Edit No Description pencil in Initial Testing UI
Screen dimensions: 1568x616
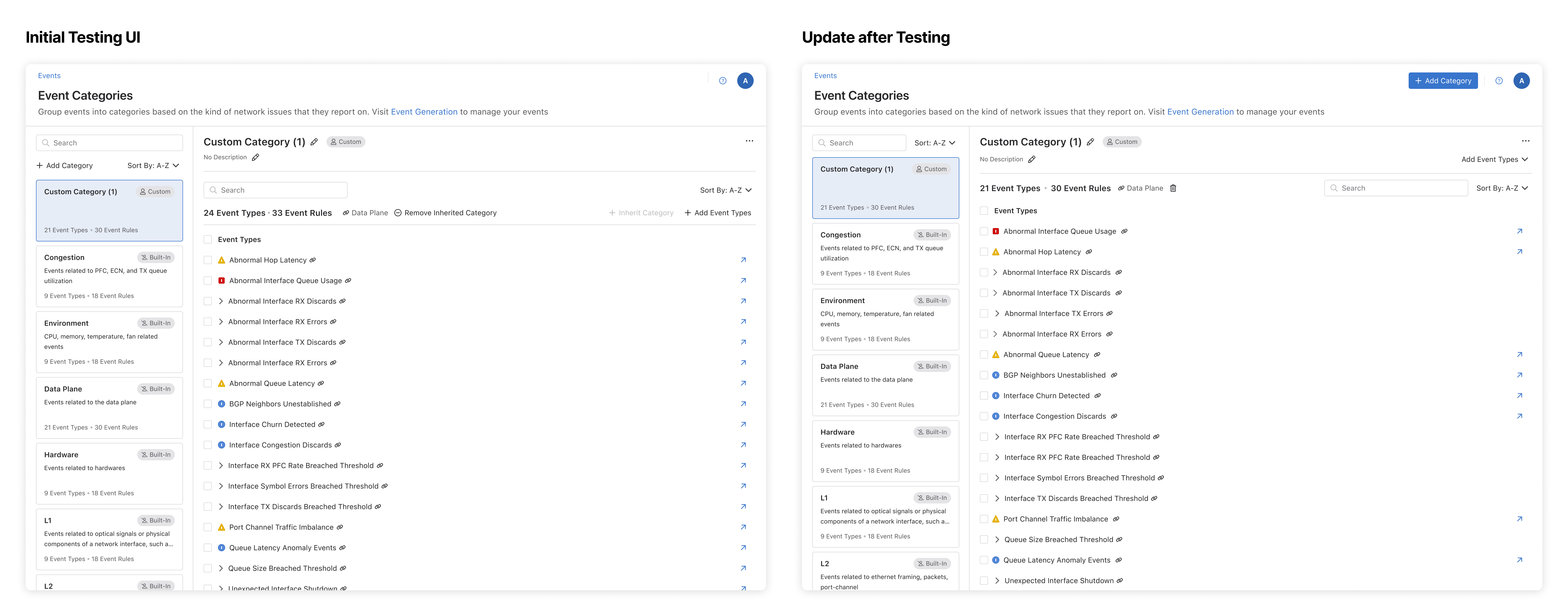(256, 157)
